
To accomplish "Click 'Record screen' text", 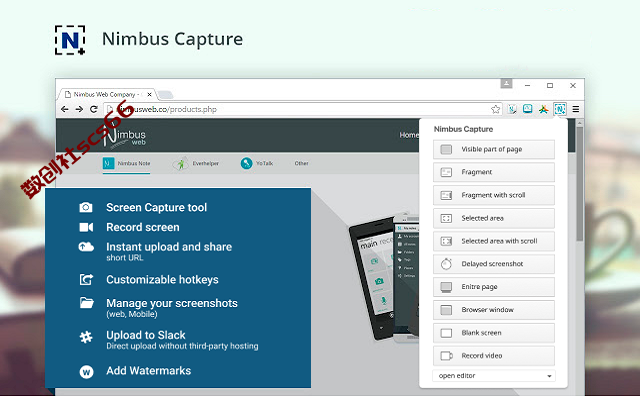I will (x=143, y=227).
